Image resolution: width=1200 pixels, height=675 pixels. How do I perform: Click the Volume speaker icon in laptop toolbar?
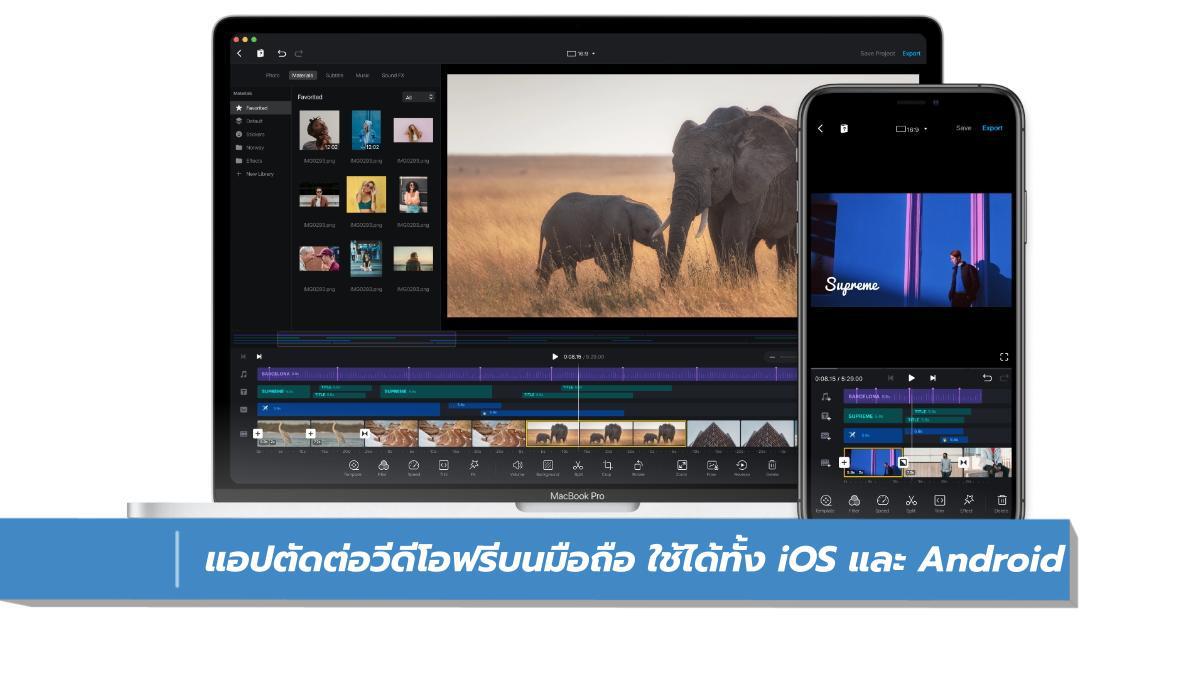tap(517, 465)
